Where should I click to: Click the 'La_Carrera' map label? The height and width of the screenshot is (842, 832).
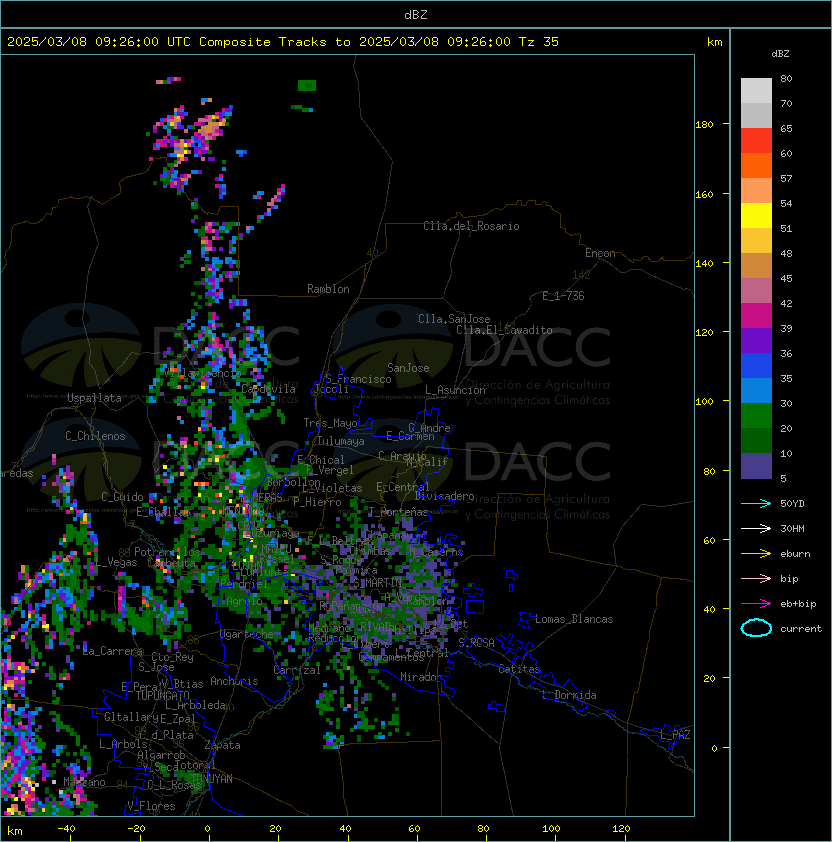tap(113, 651)
